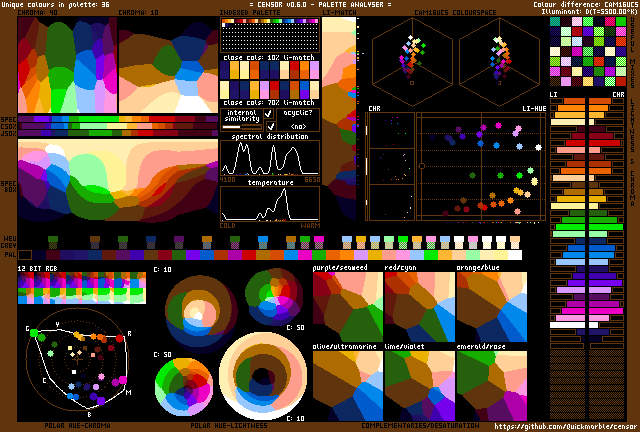The height and width of the screenshot is (432, 640).
Task: Click the 'close cols: 70% li-match' label
Action: point(269,102)
